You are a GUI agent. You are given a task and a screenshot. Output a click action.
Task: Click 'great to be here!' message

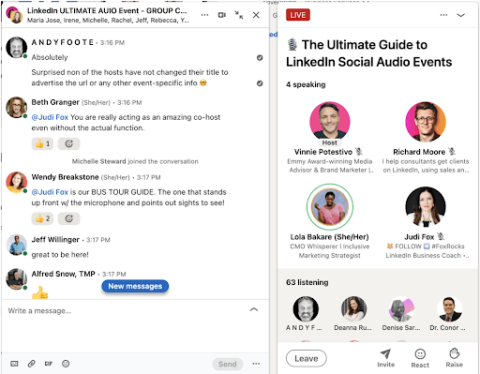[x=60, y=255]
